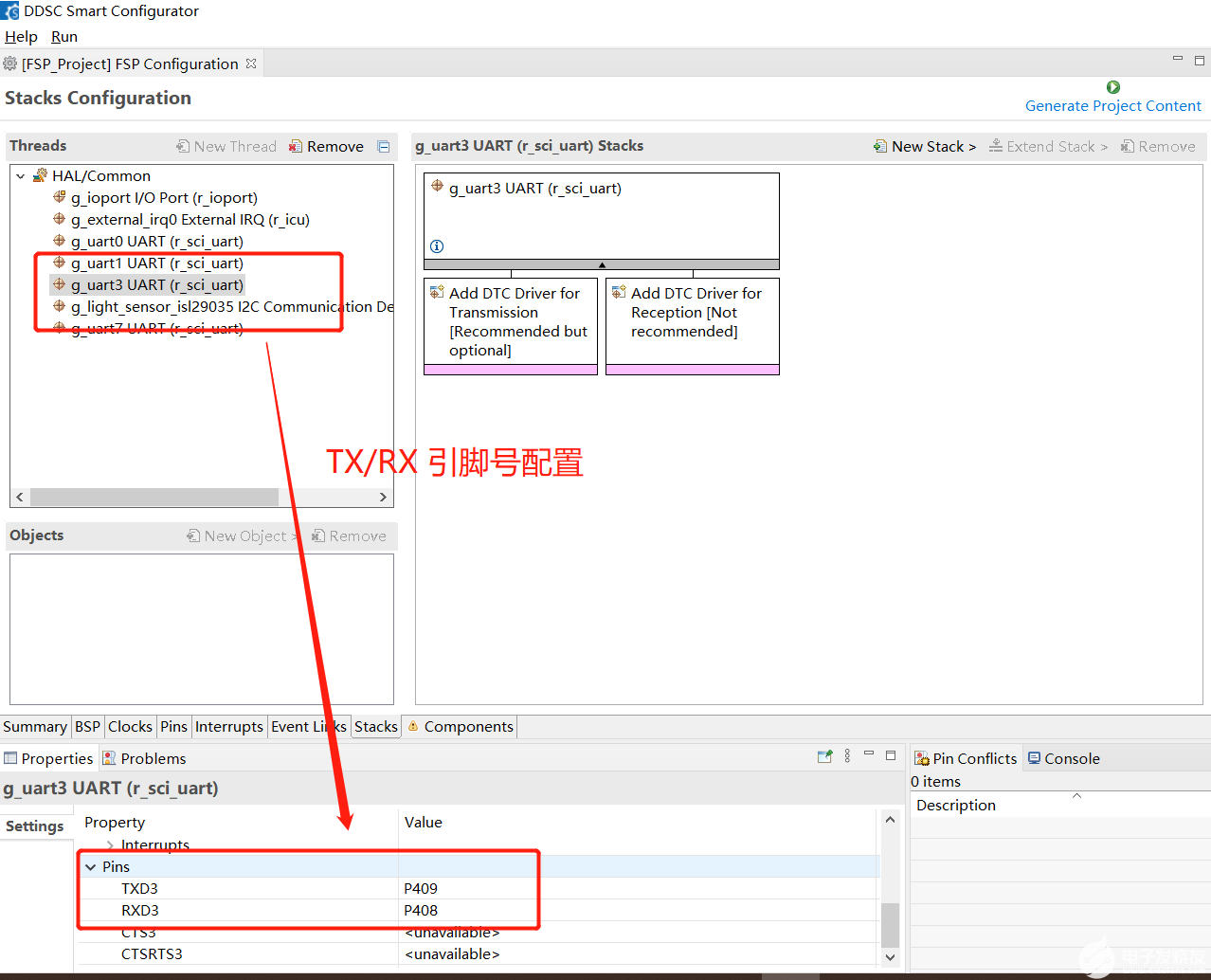Switch to the Pins tab
Screen dimensions: 1211x980
click(173, 726)
